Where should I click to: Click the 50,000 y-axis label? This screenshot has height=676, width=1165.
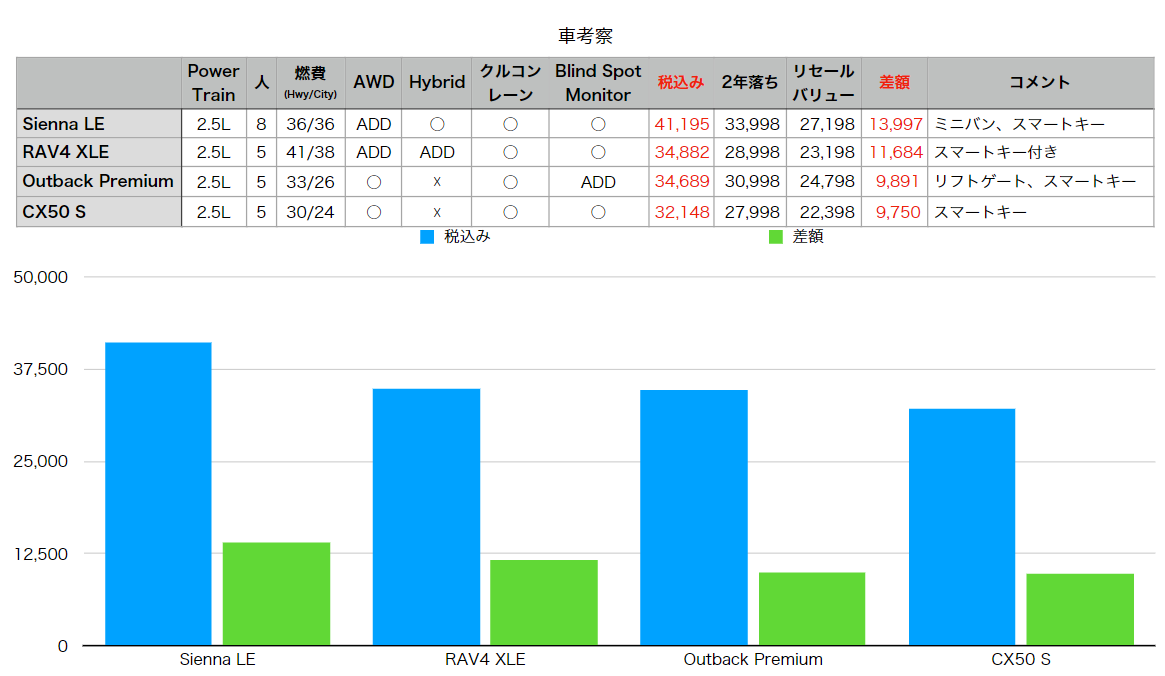click(x=40, y=277)
